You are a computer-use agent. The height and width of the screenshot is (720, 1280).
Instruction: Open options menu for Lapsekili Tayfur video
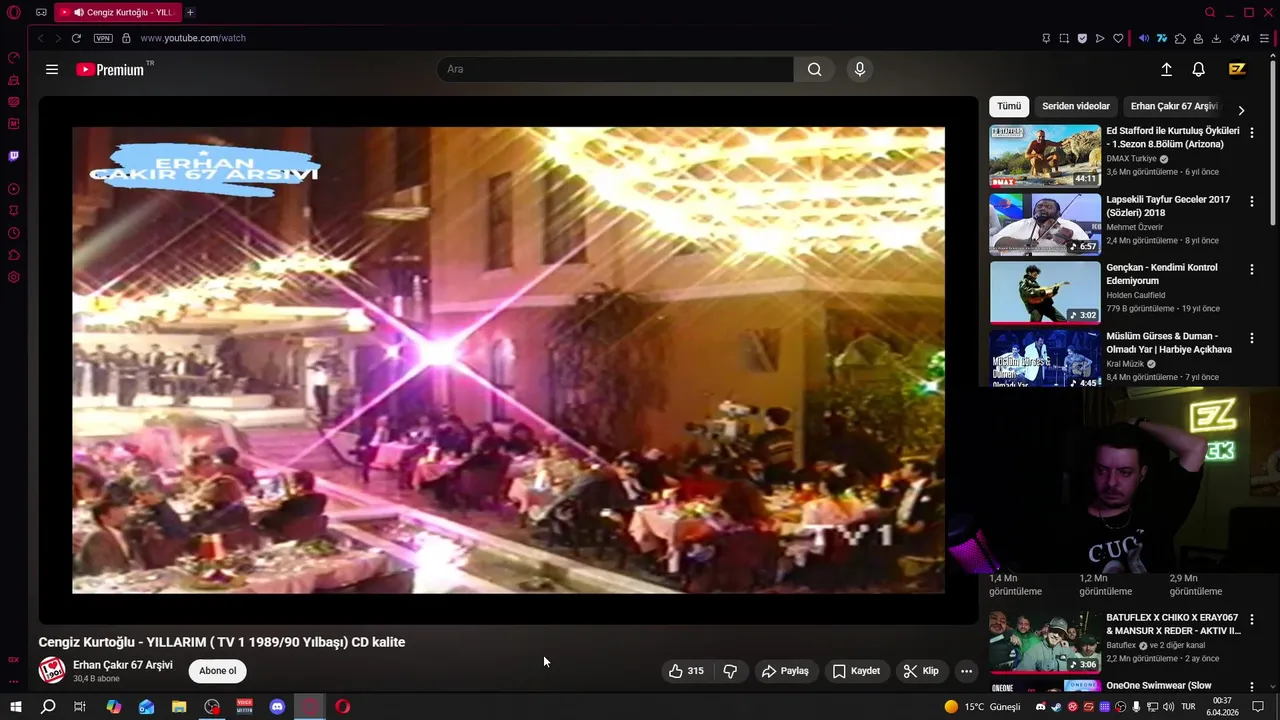[1251, 201]
